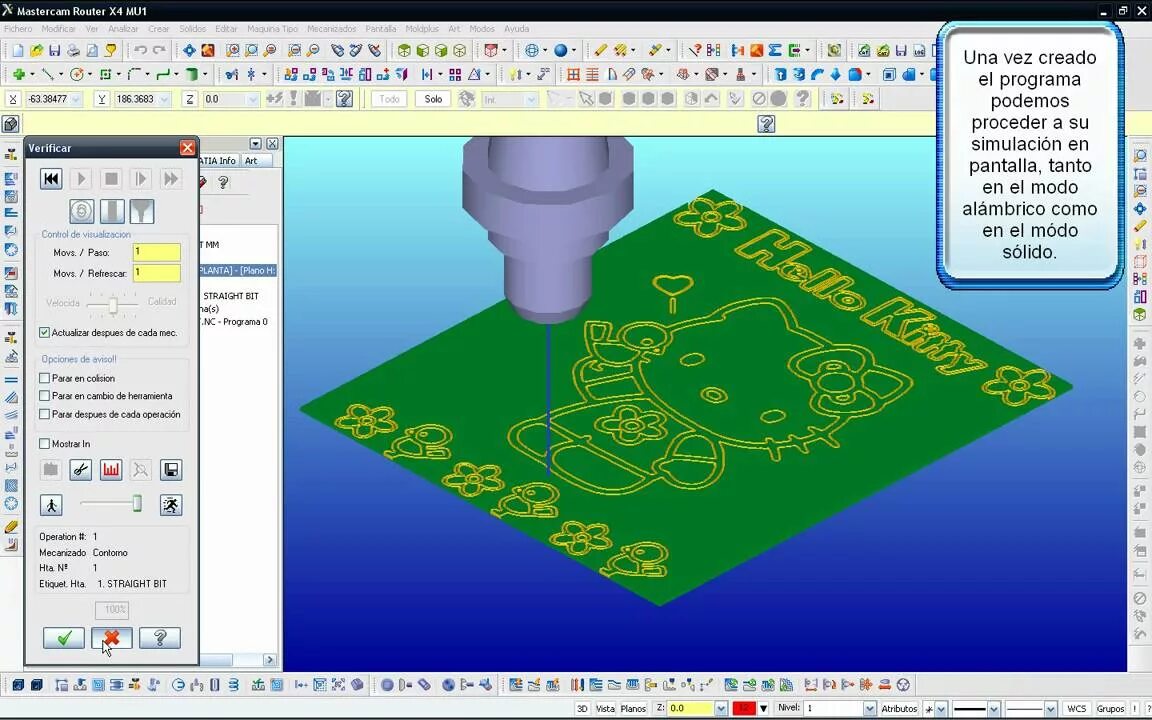Fast forward the verification simulation

point(170,179)
